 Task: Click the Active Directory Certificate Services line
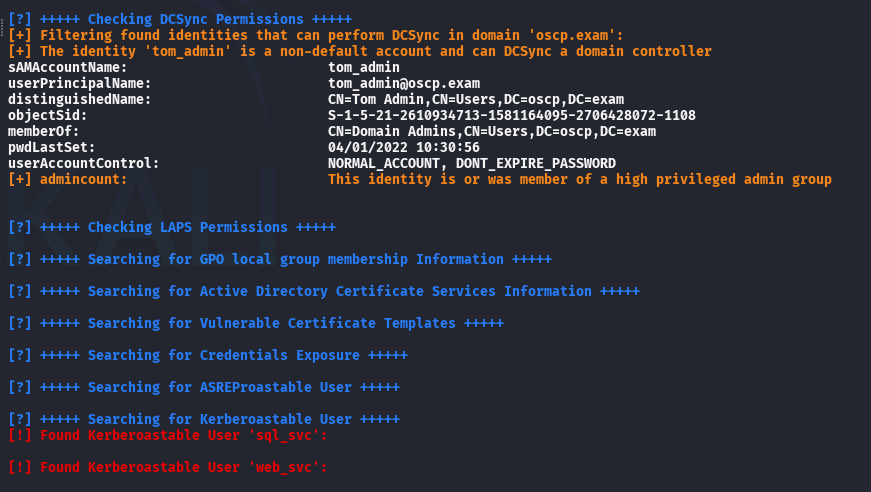(x=324, y=292)
